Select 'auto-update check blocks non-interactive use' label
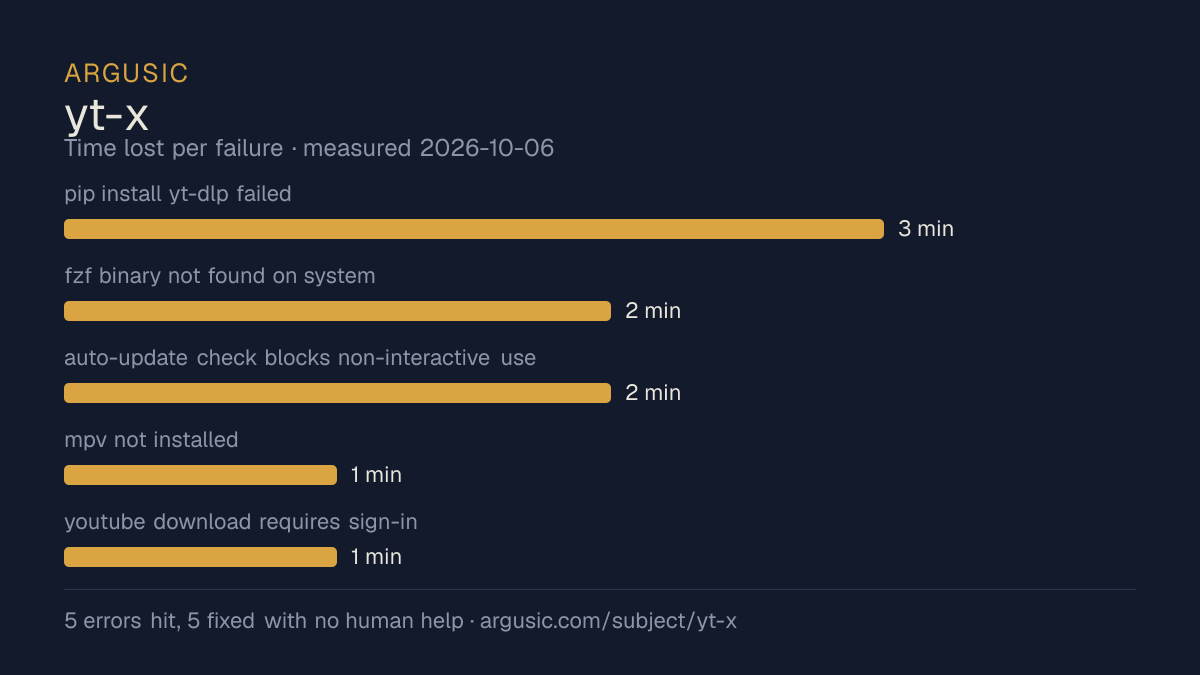 click(x=300, y=358)
